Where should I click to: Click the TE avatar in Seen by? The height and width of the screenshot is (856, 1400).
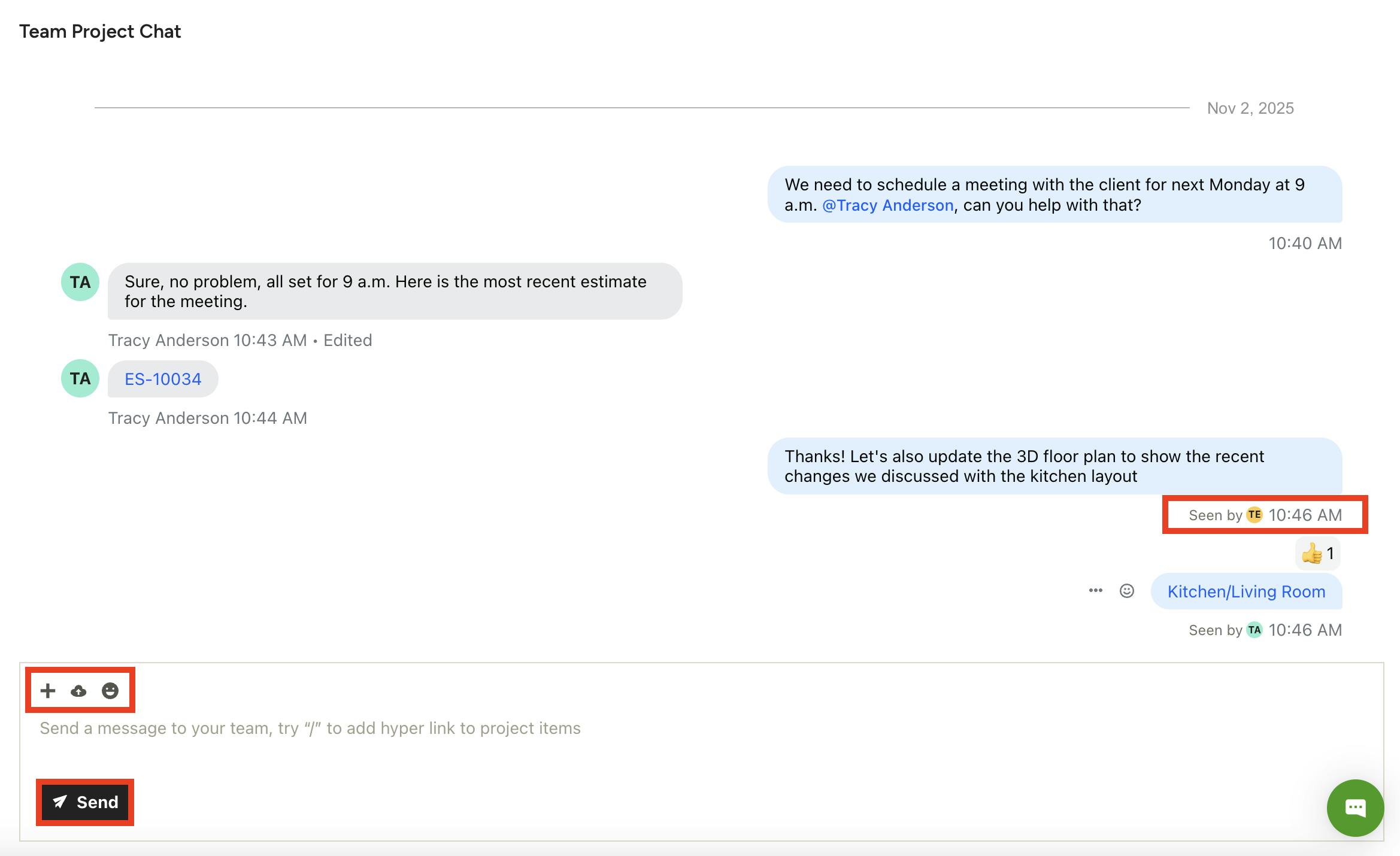pyautogui.click(x=1254, y=515)
